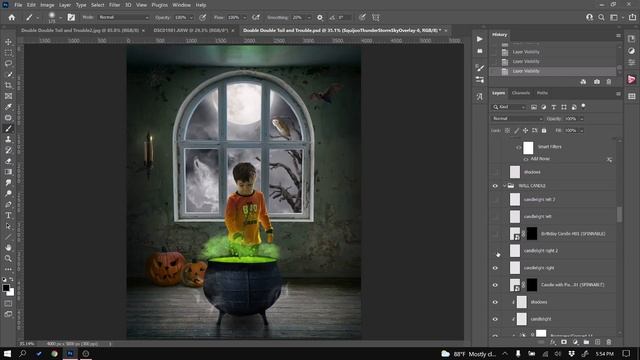Select the Brush tool in toolbox

point(8,129)
